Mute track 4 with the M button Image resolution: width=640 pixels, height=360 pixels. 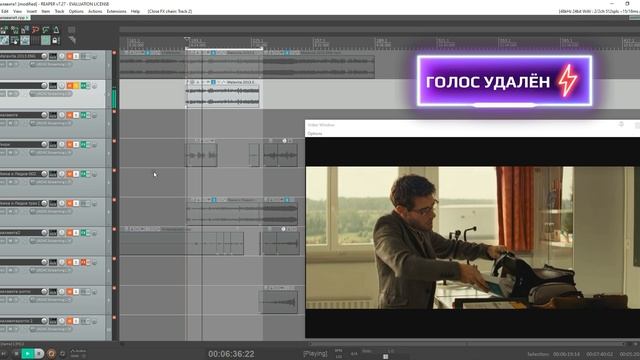pyautogui.click(x=70, y=144)
